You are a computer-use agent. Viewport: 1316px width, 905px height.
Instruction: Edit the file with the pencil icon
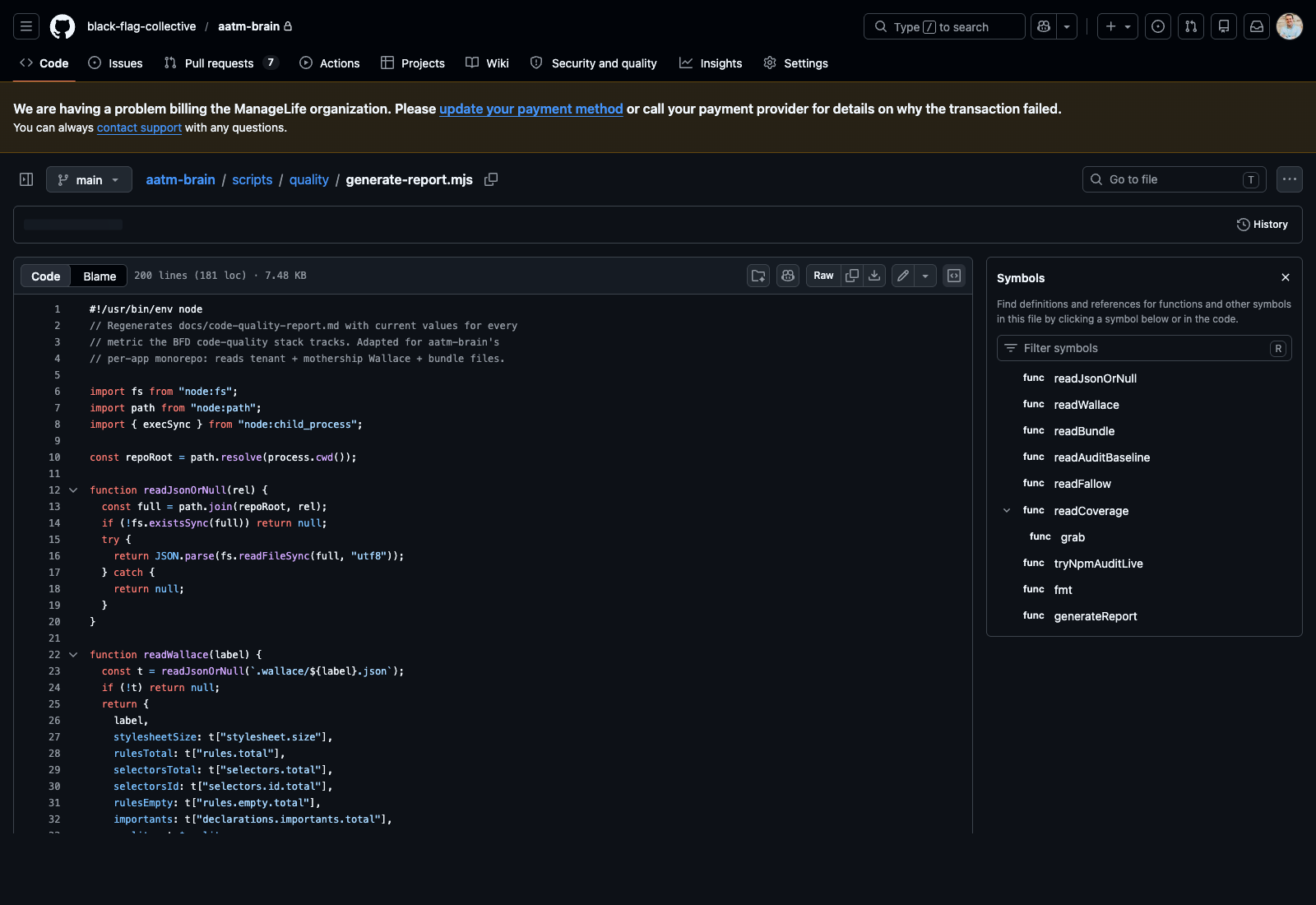point(901,276)
